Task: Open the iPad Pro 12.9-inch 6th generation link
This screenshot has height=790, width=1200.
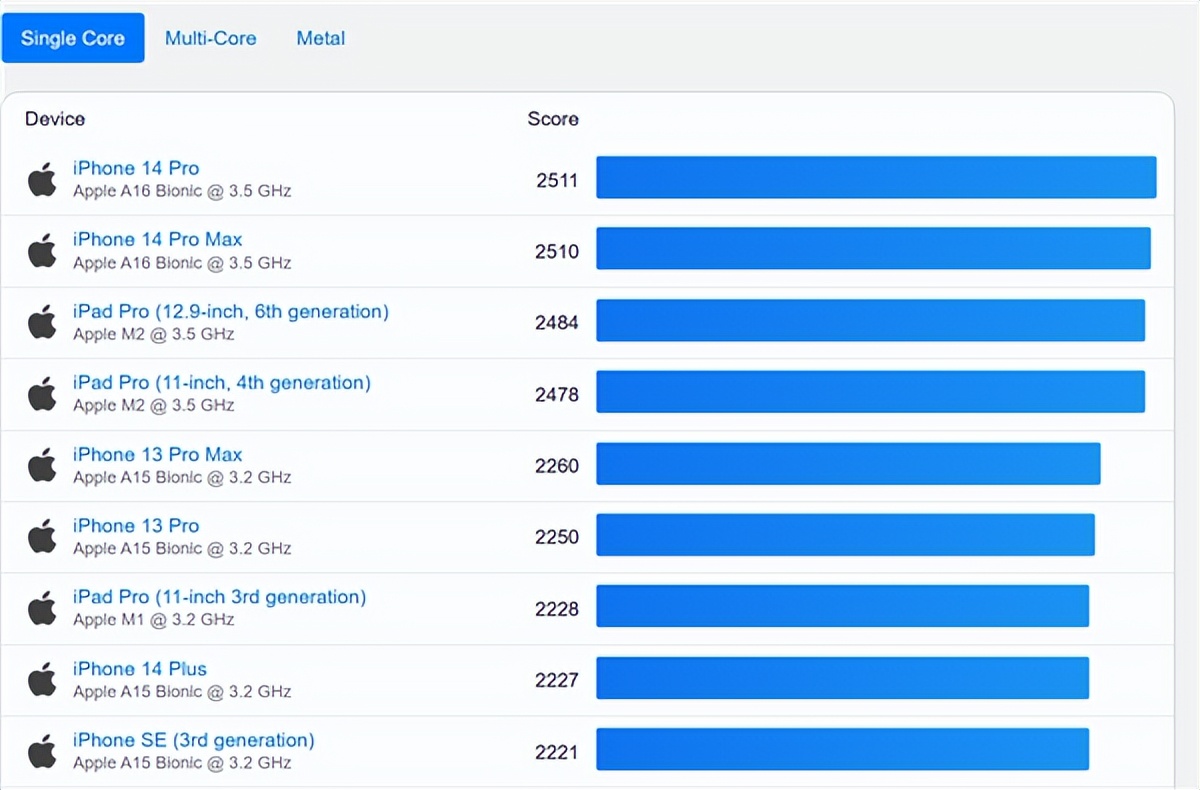Action: 229,311
